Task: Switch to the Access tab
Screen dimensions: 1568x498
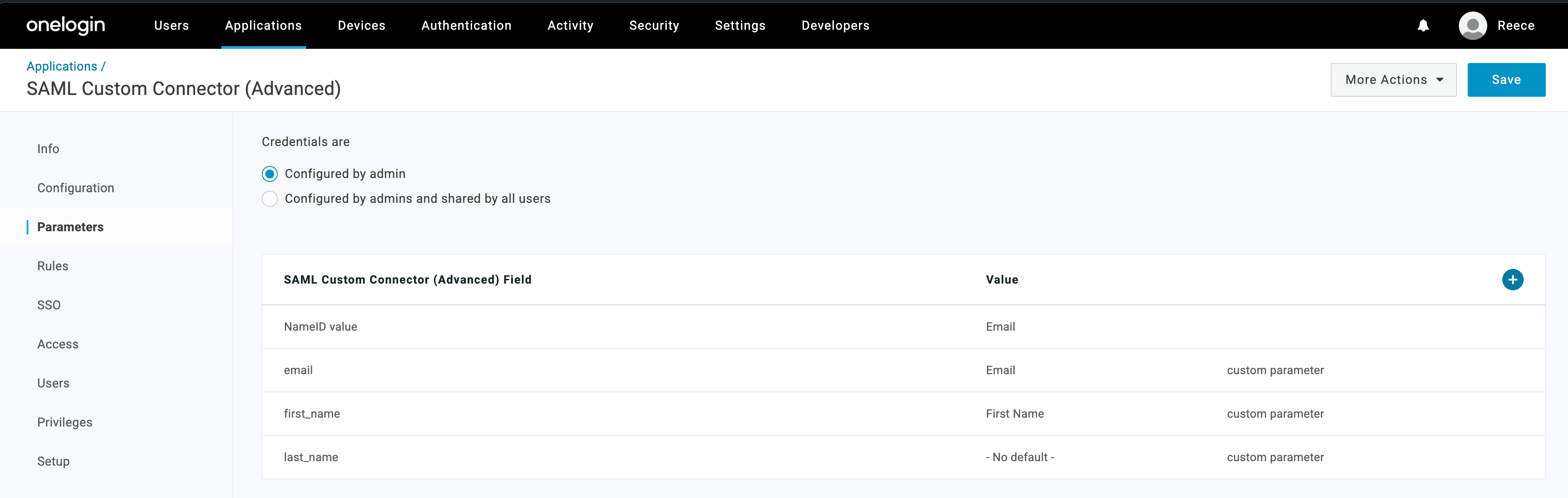Action: (58, 344)
